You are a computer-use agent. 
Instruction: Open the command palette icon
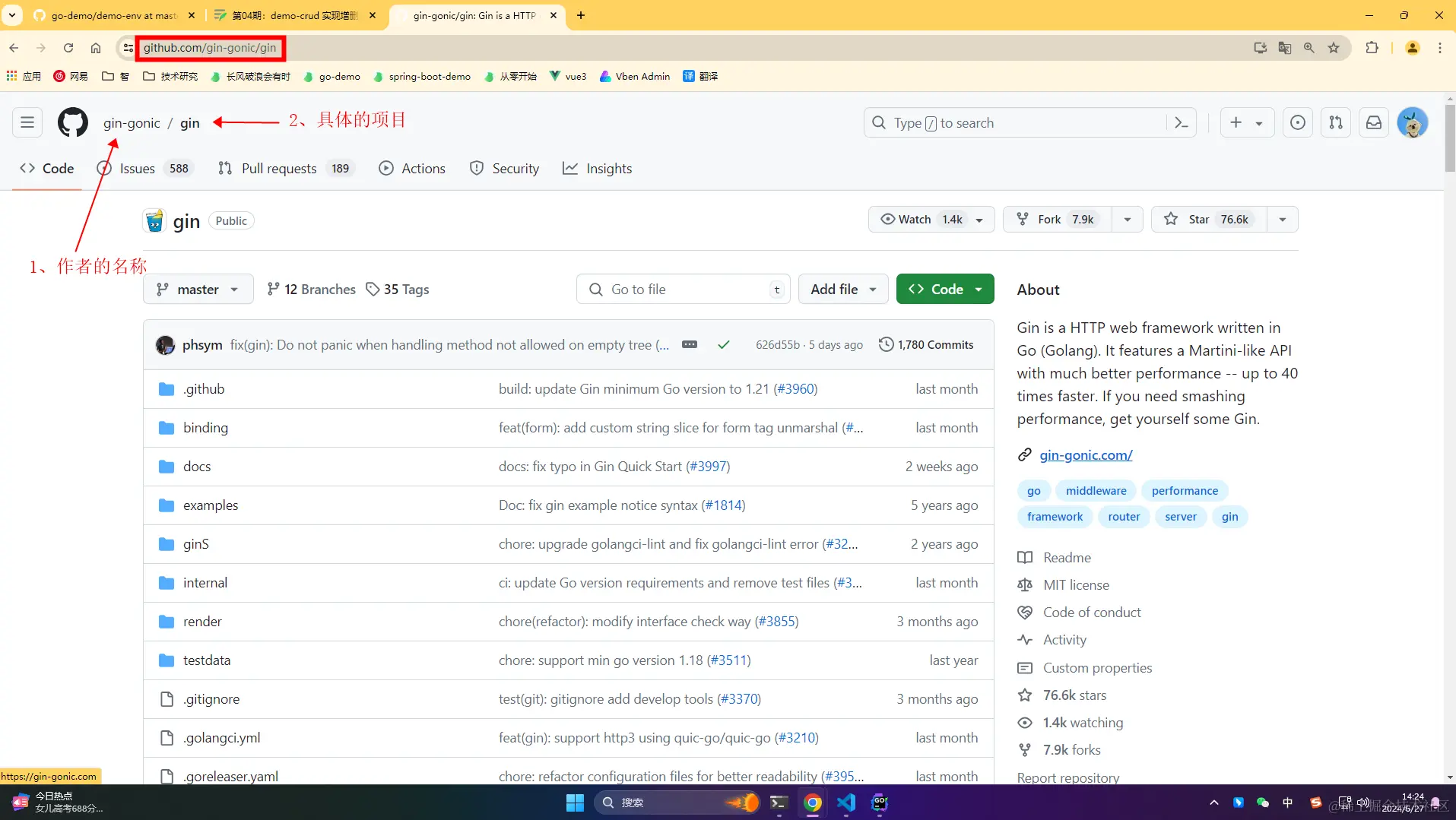1181,122
